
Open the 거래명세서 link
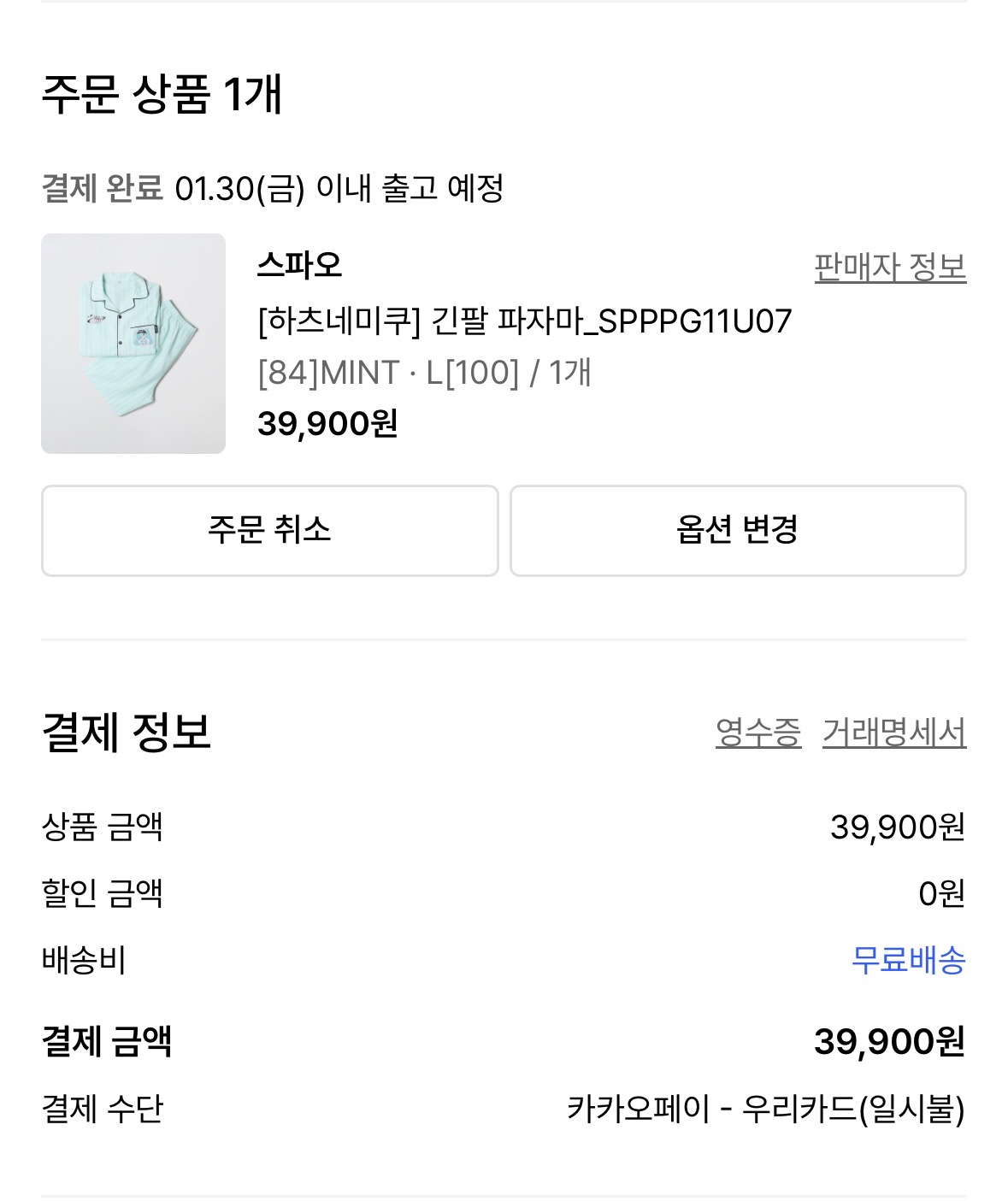pyautogui.click(x=893, y=733)
